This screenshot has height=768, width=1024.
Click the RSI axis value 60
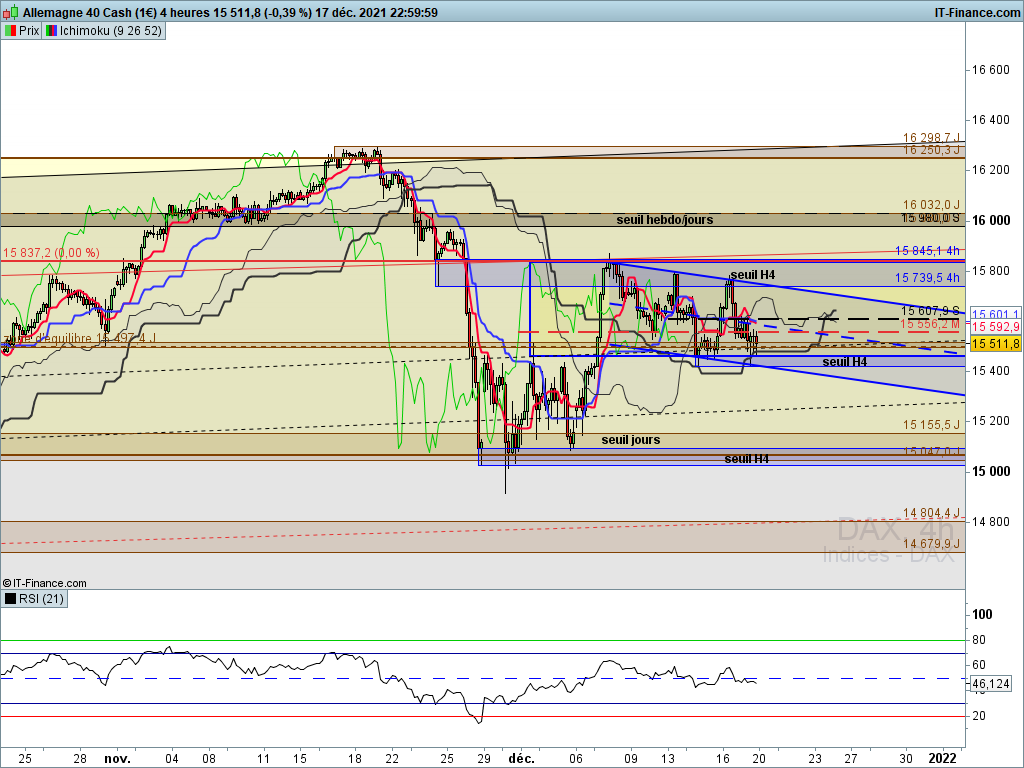click(979, 665)
